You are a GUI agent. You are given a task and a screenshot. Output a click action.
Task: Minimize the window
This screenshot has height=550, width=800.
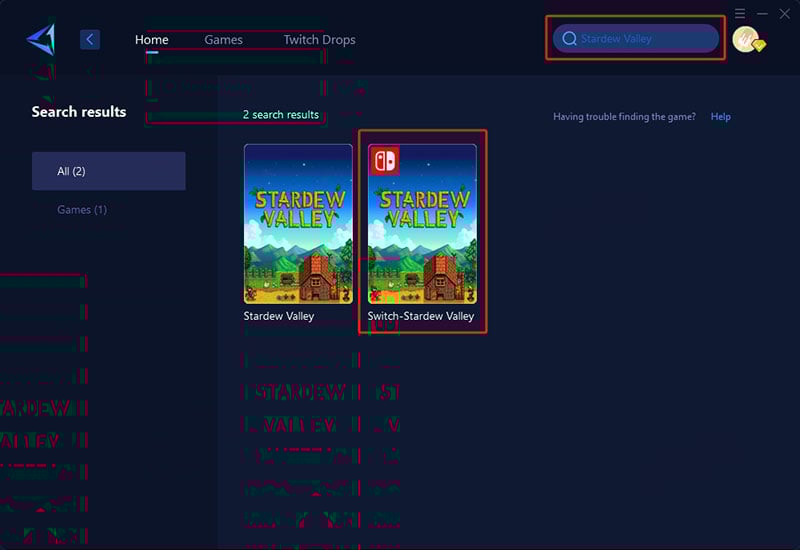click(762, 14)
